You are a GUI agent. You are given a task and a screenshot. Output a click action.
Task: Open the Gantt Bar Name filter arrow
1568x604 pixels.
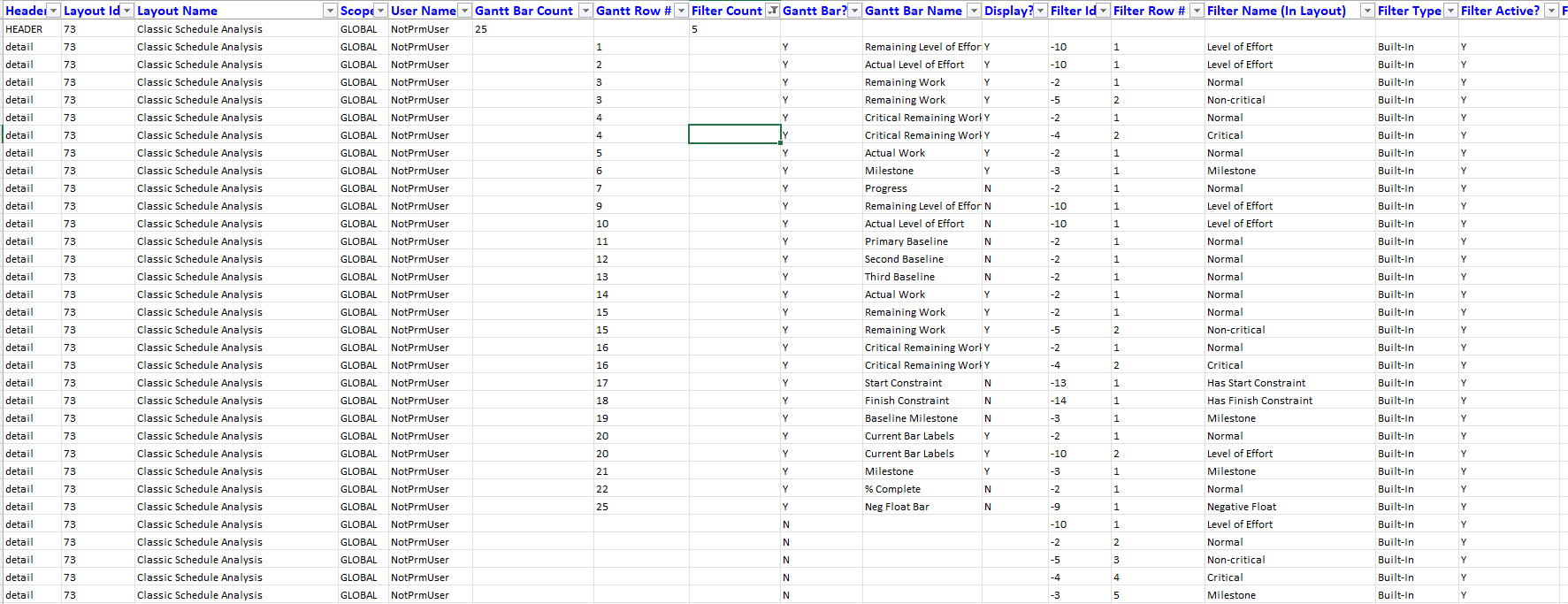(x=974, y=11)
